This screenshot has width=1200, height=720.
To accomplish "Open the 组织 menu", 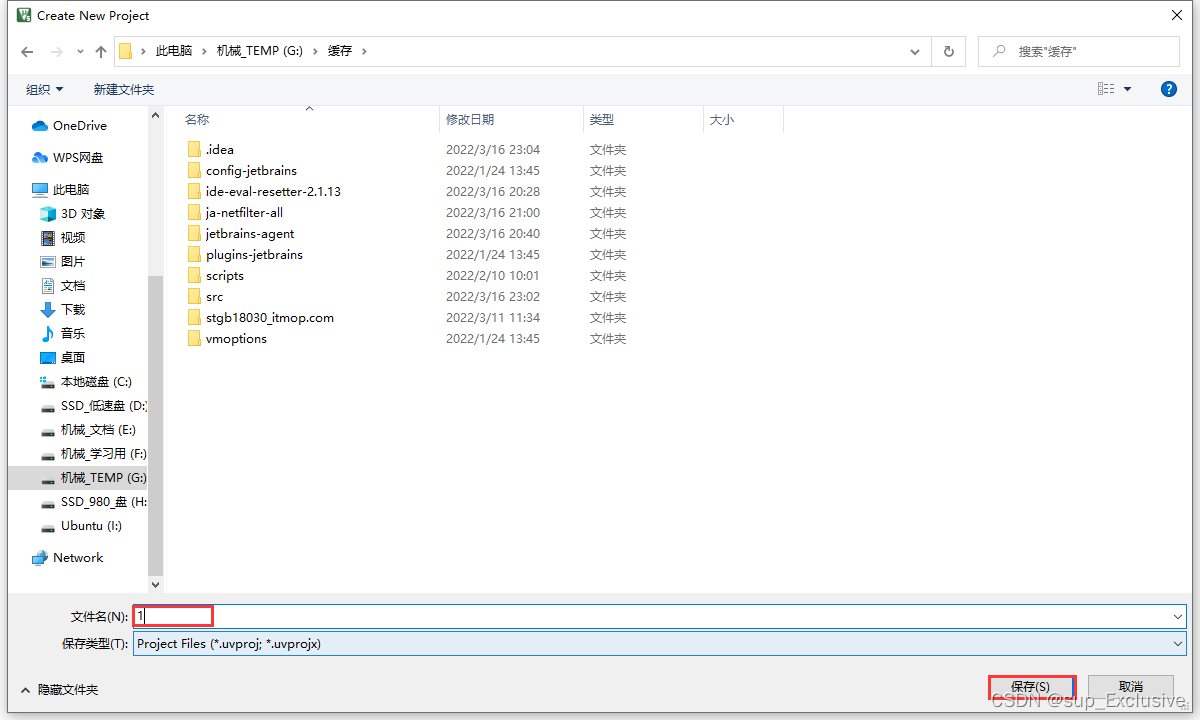I will point(44,89).
